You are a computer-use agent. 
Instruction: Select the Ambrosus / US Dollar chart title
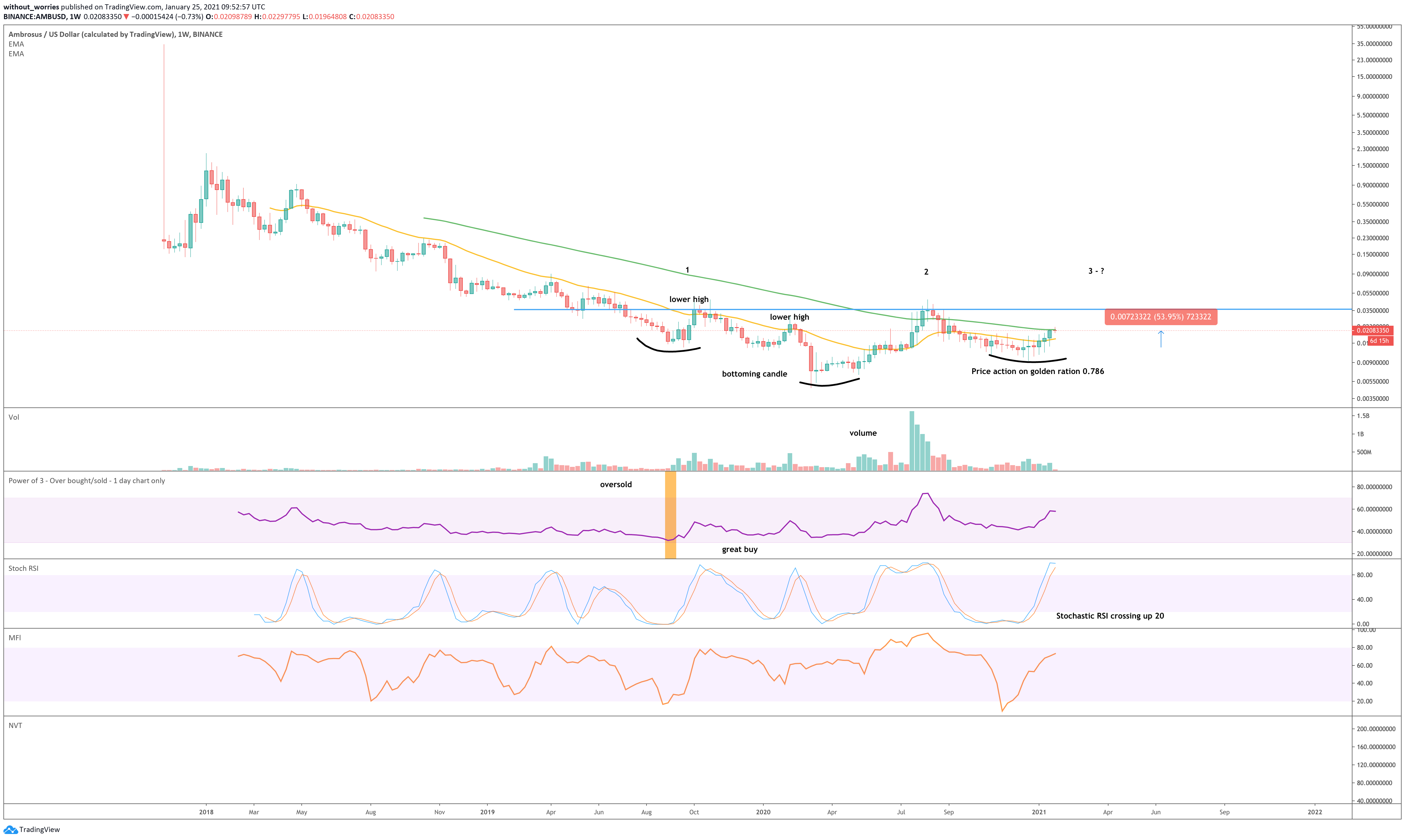pos(115,35)
